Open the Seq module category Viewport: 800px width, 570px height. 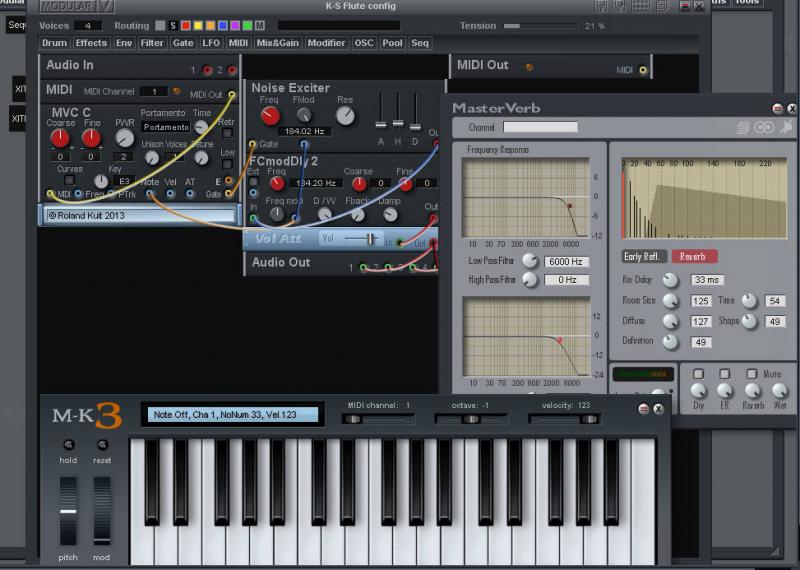420,43
